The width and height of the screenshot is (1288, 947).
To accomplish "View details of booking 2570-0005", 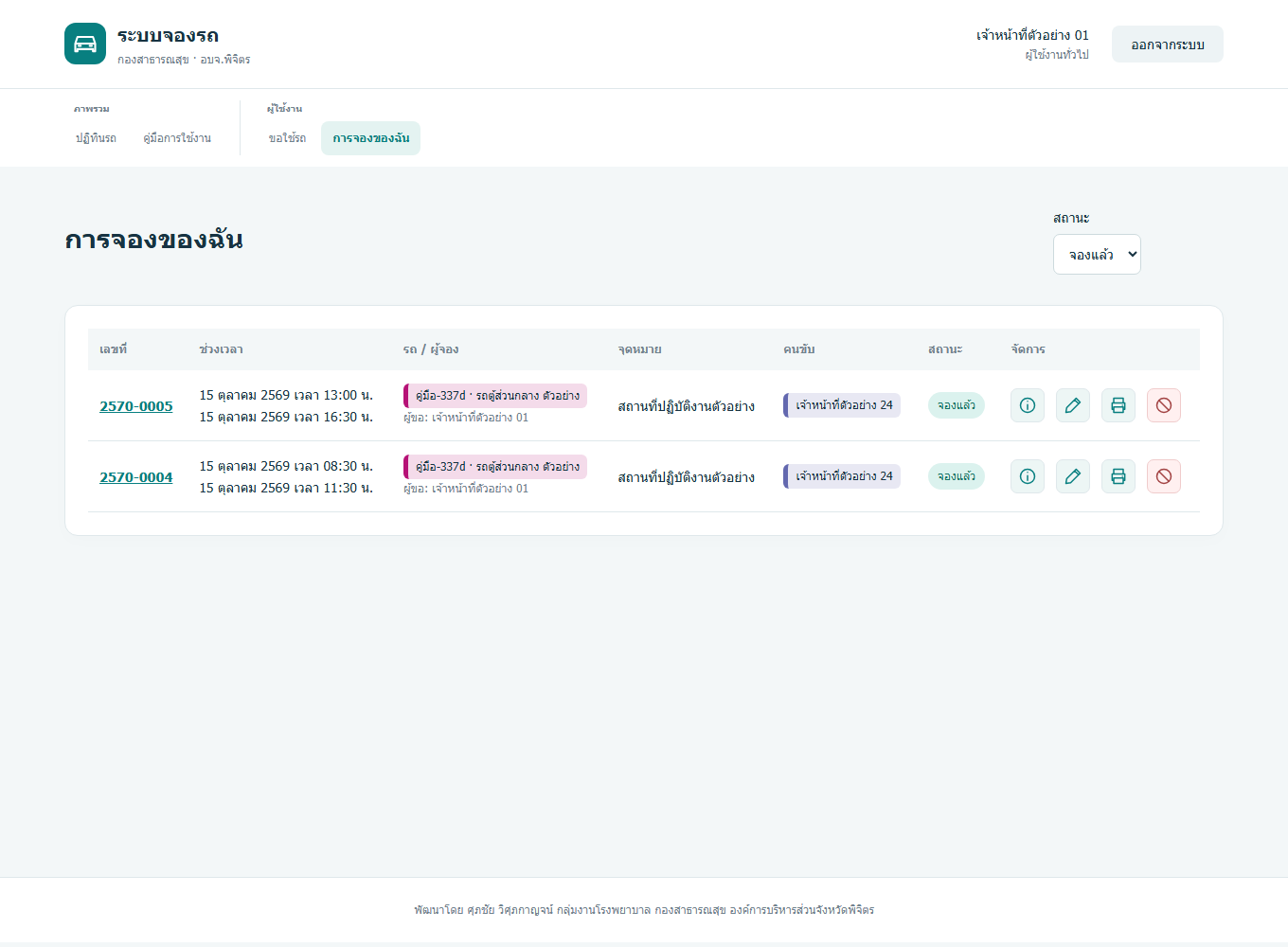I will coord(1028,405).
